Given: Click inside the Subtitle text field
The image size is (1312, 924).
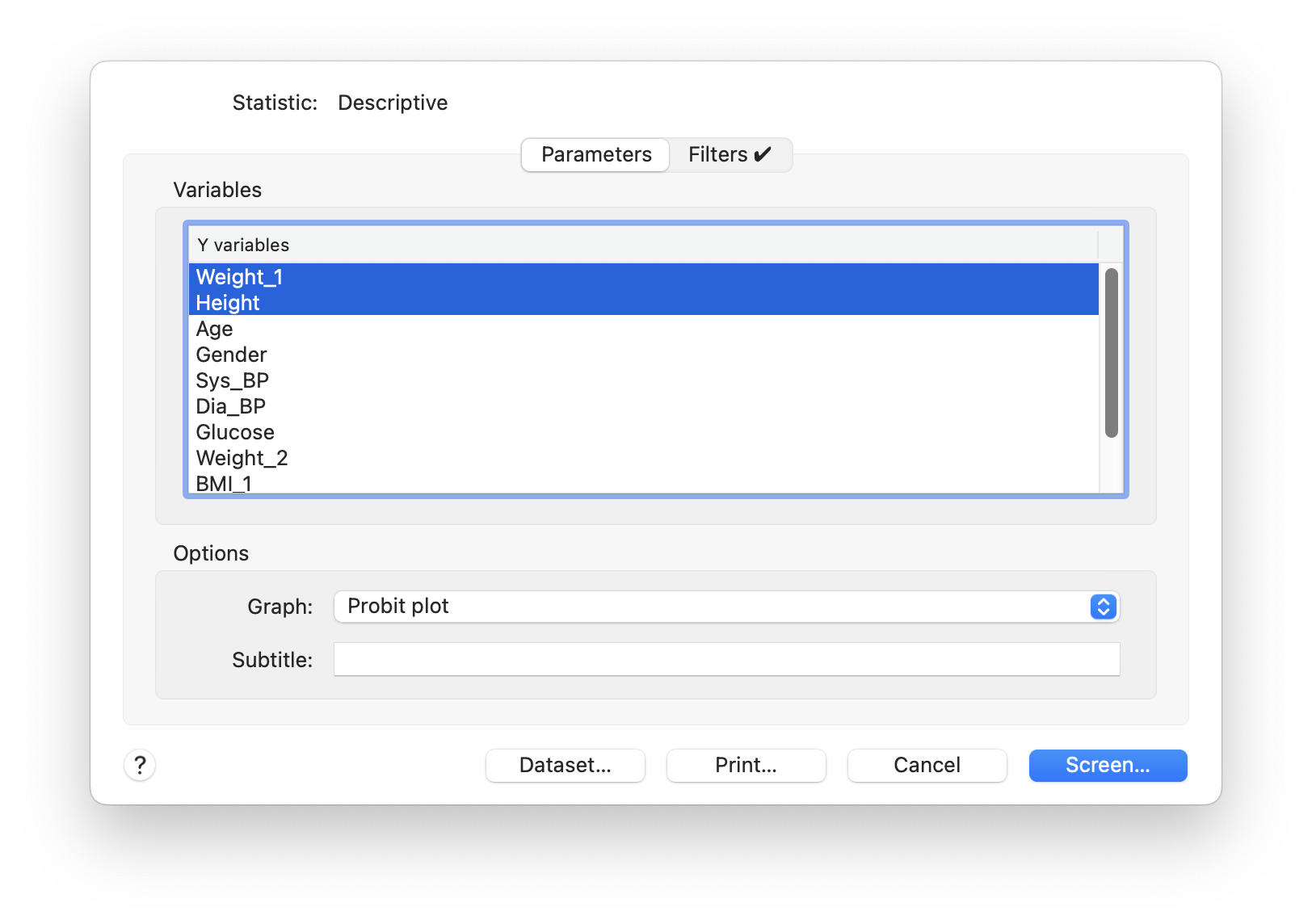Looking at the screenshot, I should tap(725, 659).
